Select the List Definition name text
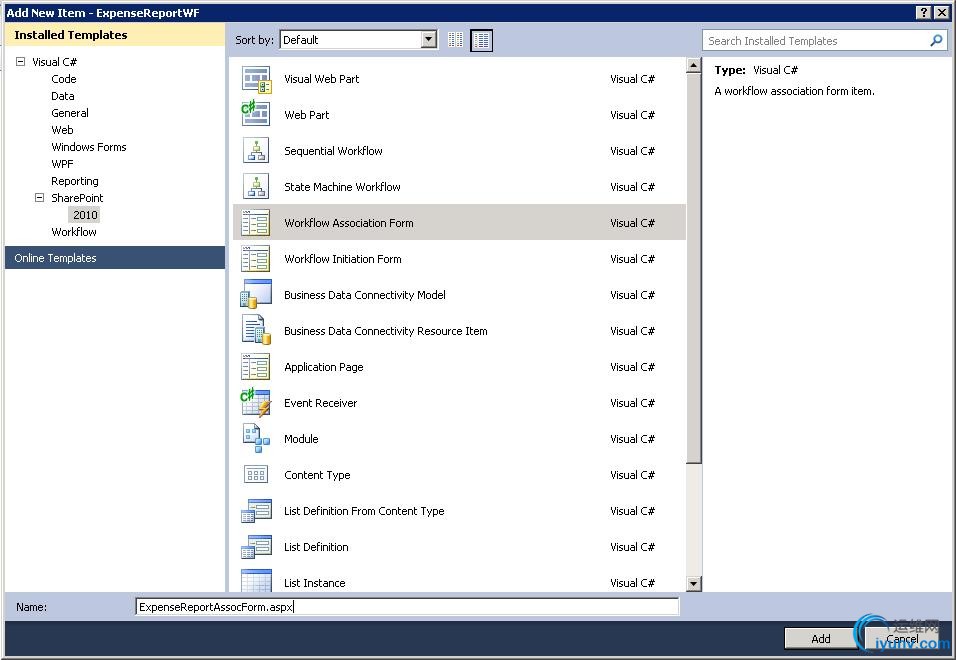Image resolution: width=956 pixels, height=660 pixels. [316, 547]
